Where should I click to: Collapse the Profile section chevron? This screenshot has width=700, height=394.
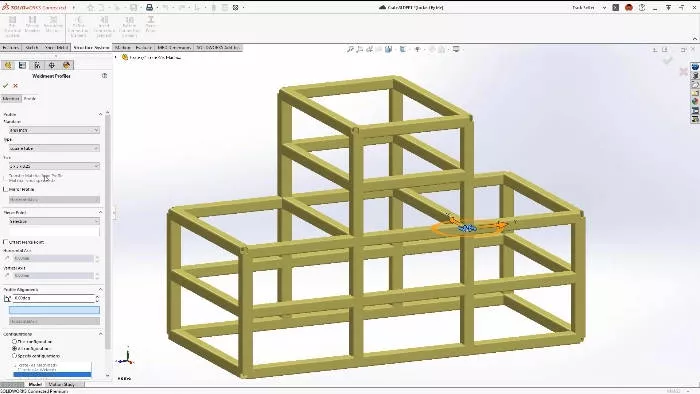[x=100, y=114]
